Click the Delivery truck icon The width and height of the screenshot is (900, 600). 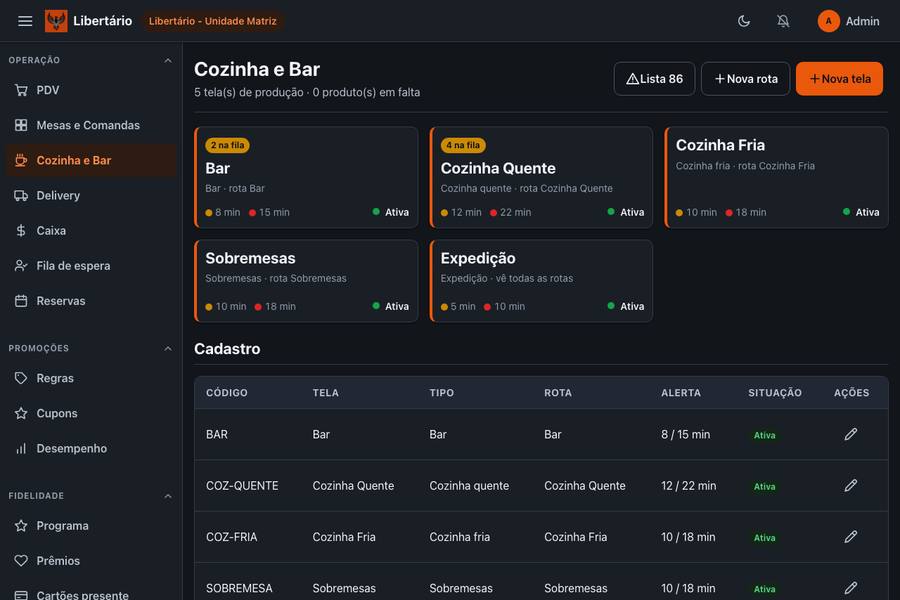[21, 195]
